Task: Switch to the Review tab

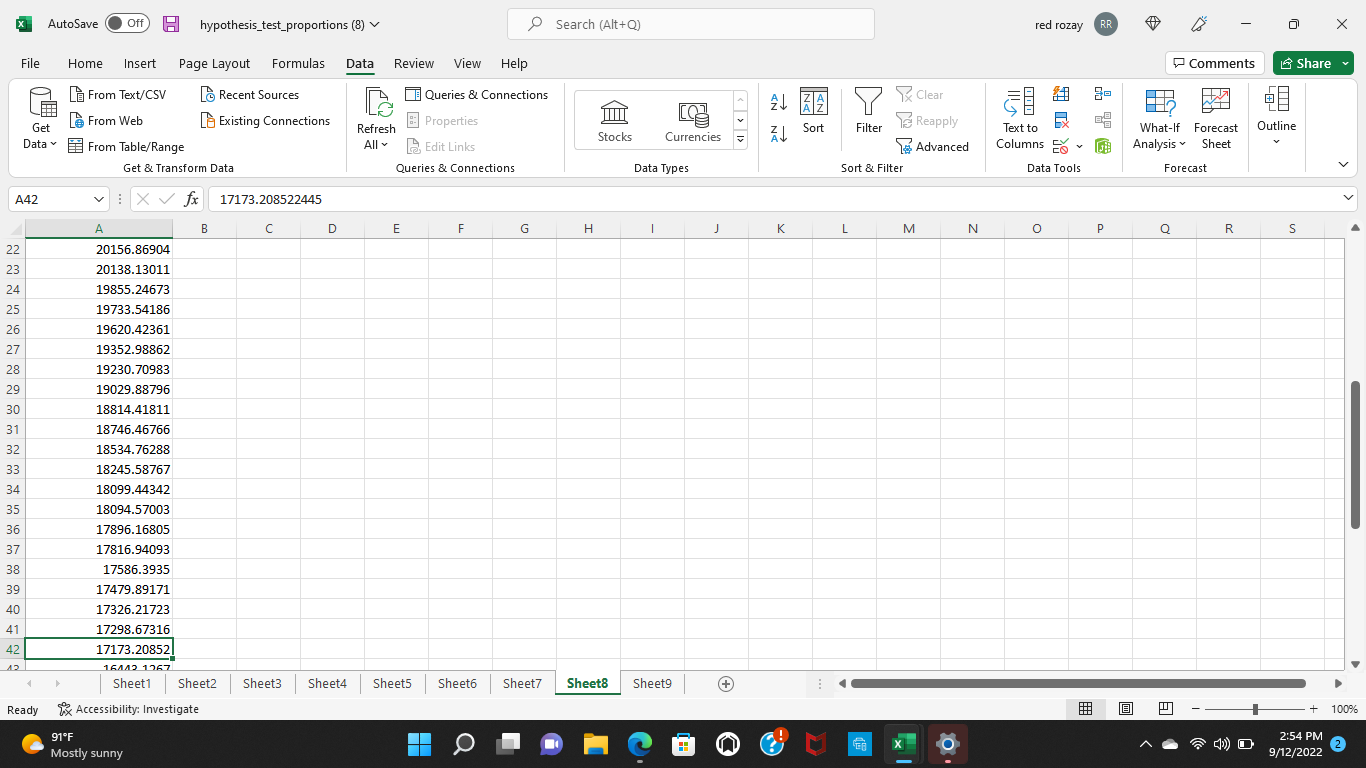Action: coord(414,63)
